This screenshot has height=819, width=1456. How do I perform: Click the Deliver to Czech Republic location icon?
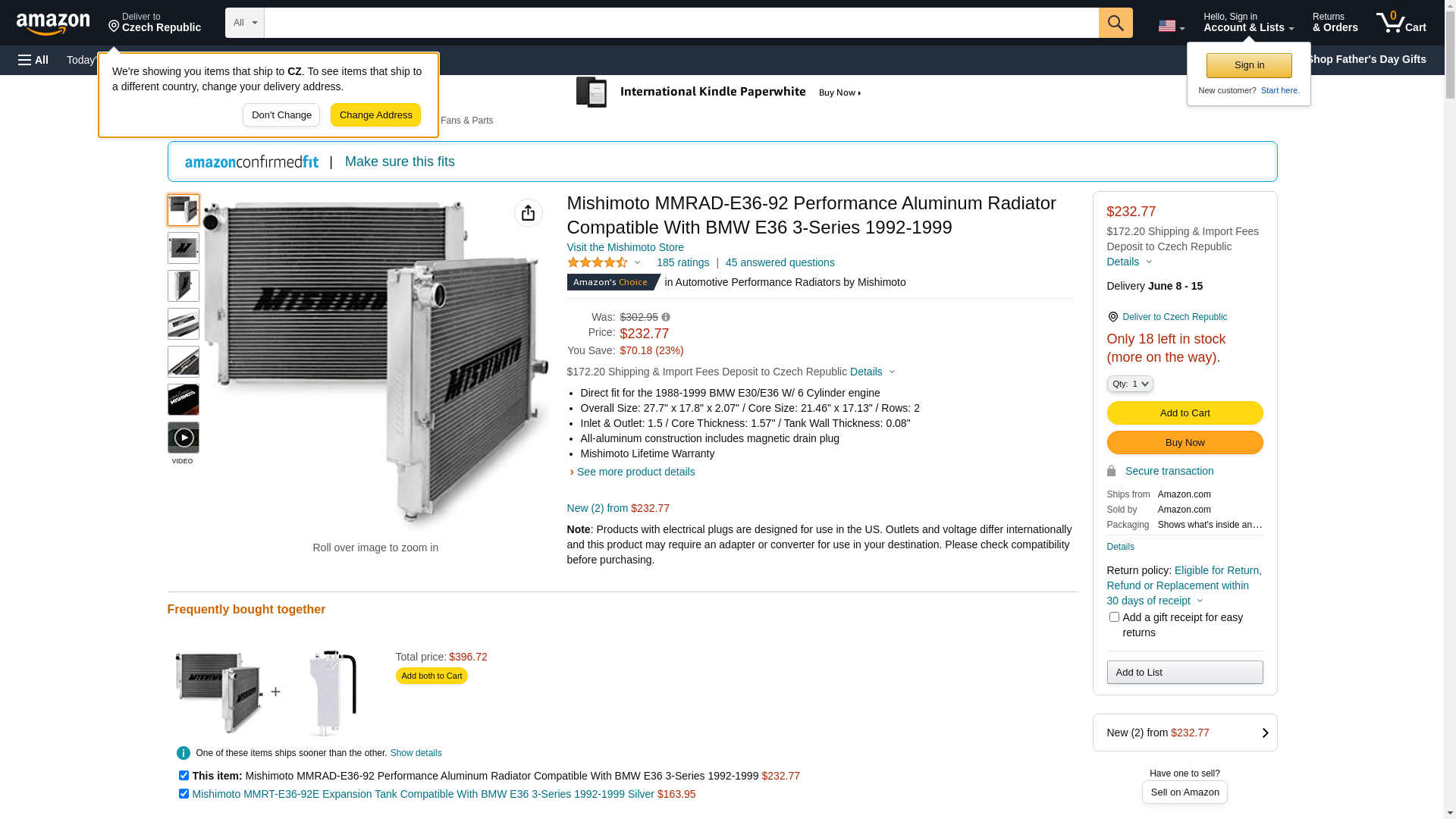point(1112,317)
